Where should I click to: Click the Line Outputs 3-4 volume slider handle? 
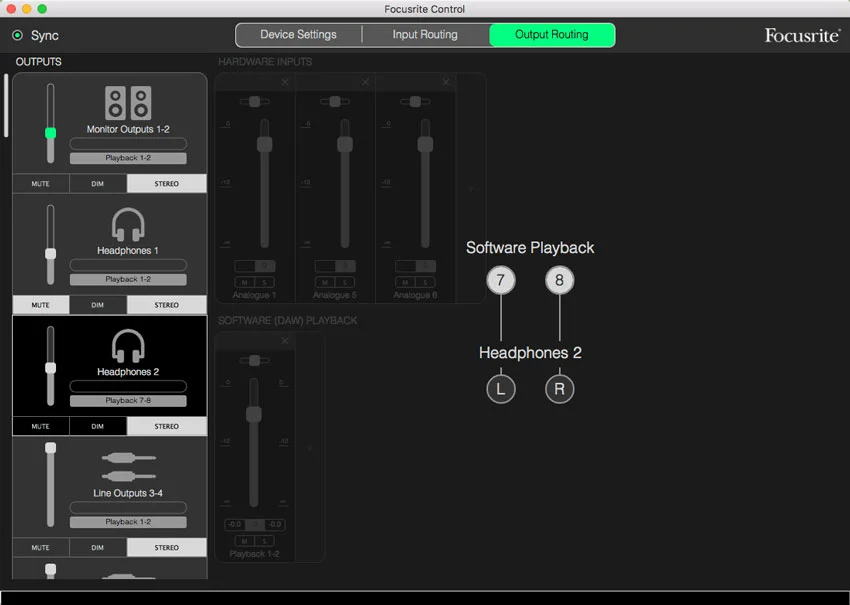(50, 448)
